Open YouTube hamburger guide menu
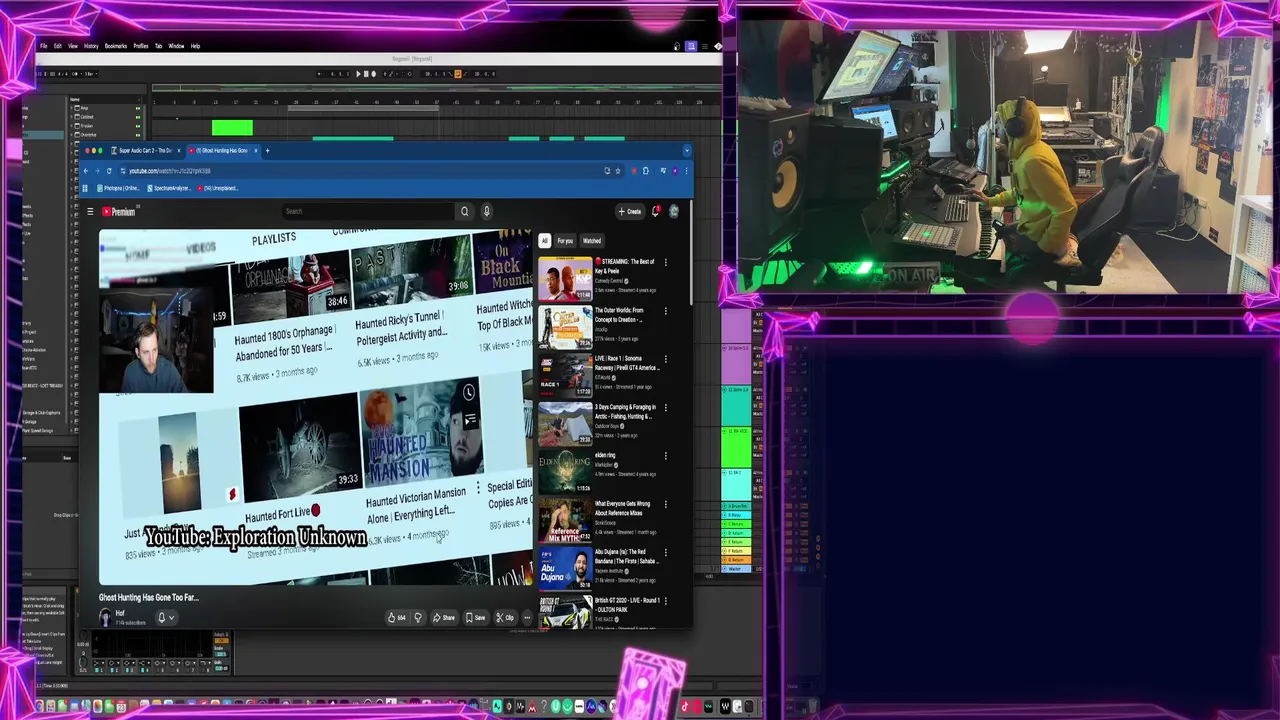This screenshot has width=1280, height=720. pyautogui.click(x=90, y=211)
